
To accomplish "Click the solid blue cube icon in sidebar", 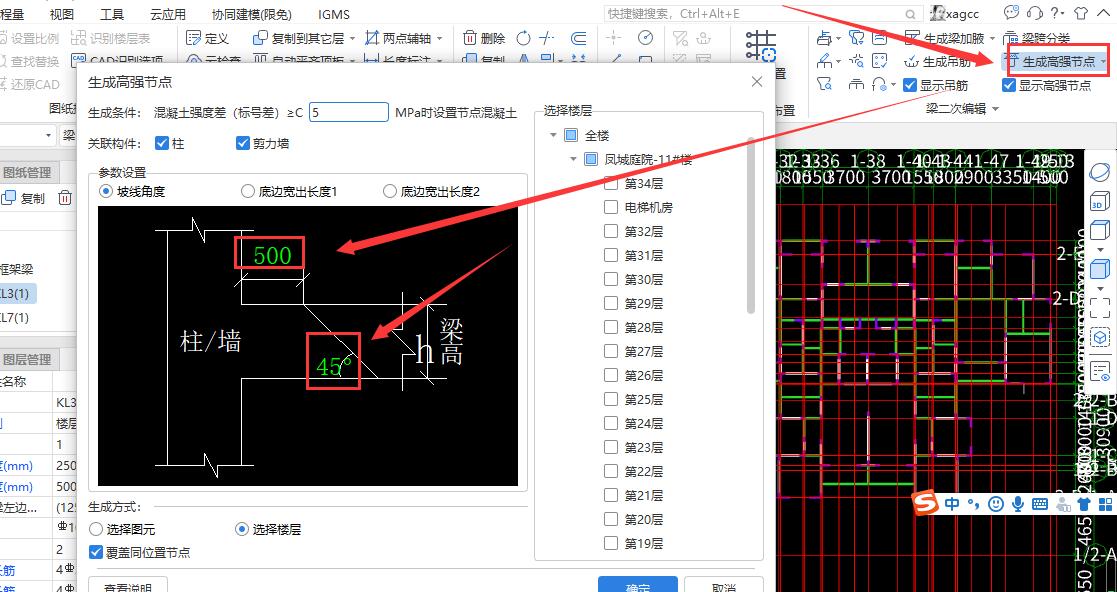I will [x=1100, y=269].
